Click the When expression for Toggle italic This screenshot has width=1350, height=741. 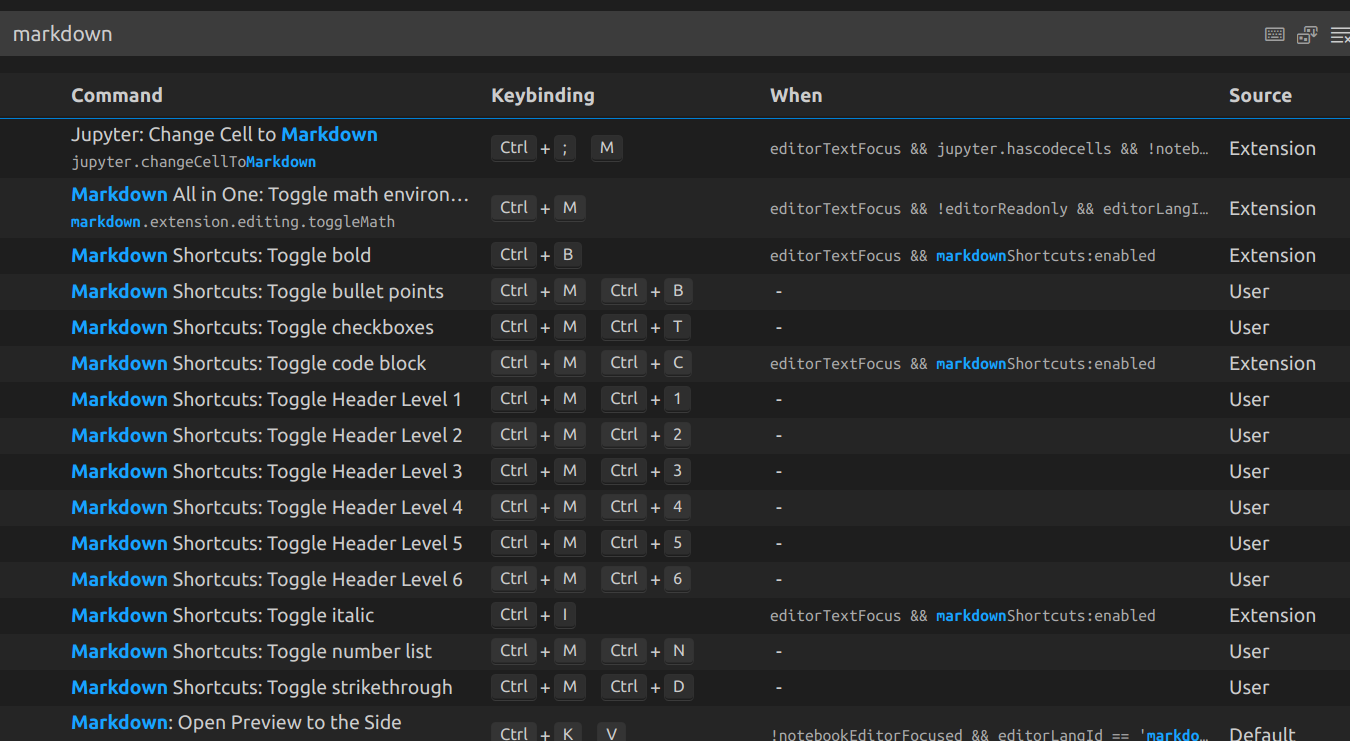(x=962, y=616)
